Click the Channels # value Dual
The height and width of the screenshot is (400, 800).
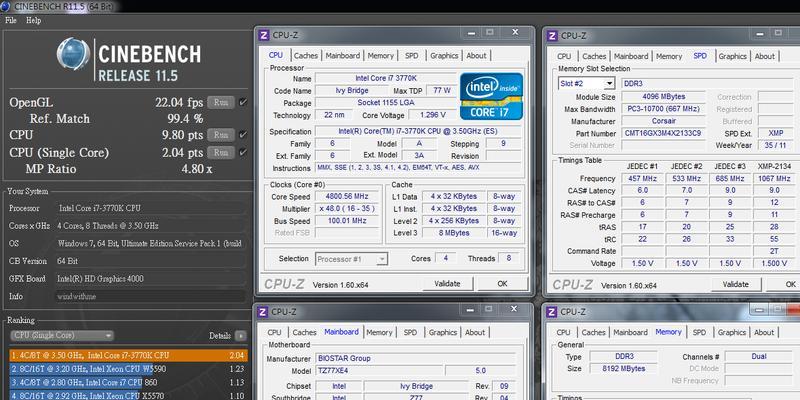pos(759,356)
